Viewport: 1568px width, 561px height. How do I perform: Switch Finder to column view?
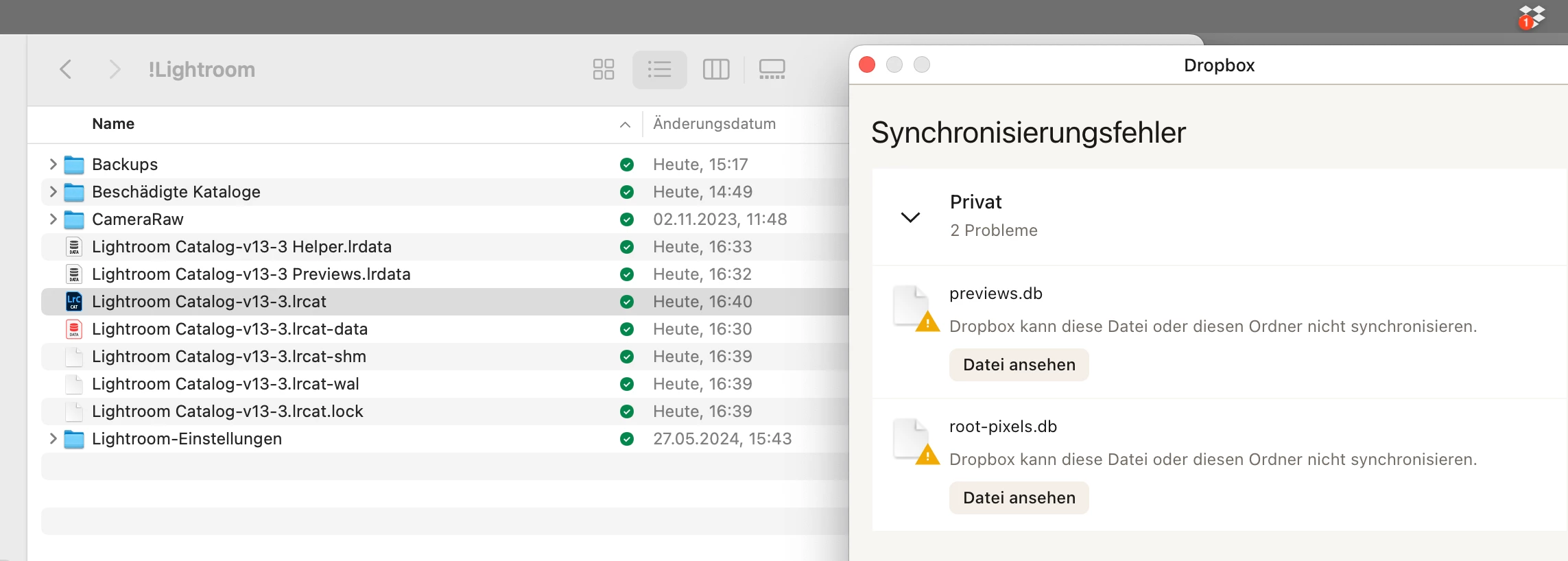[x=716, y=69]
